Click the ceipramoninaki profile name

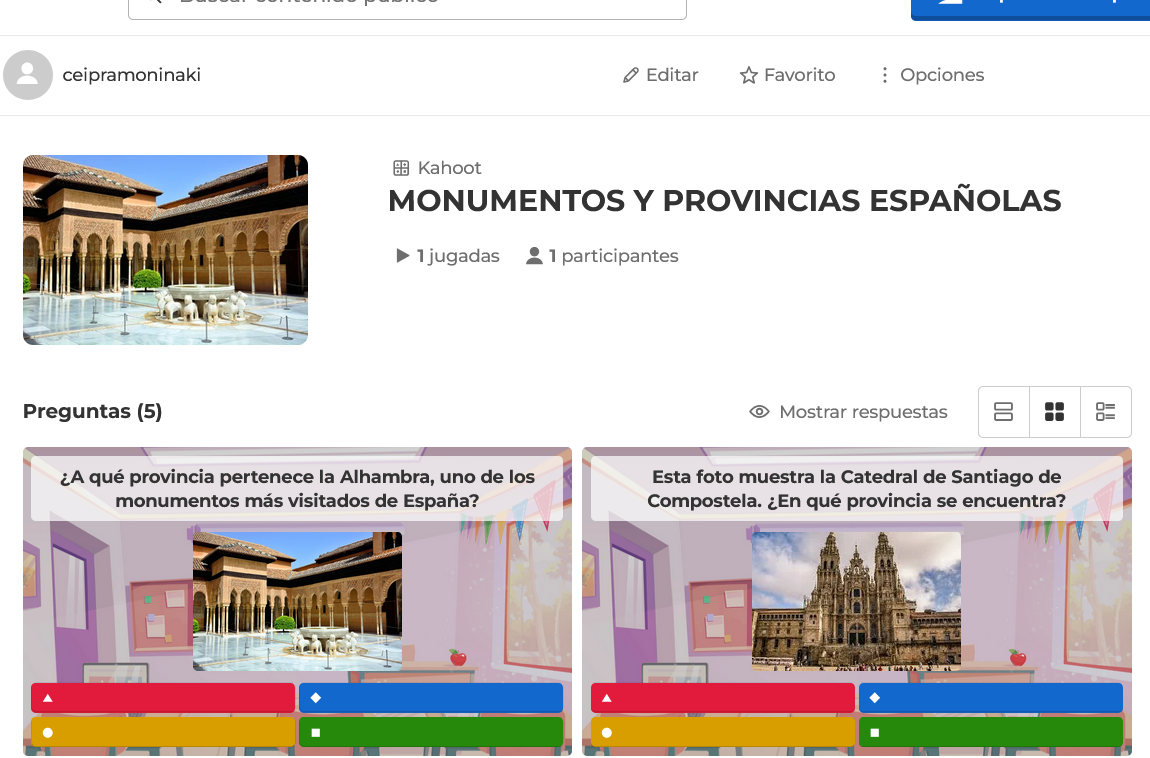131,74
